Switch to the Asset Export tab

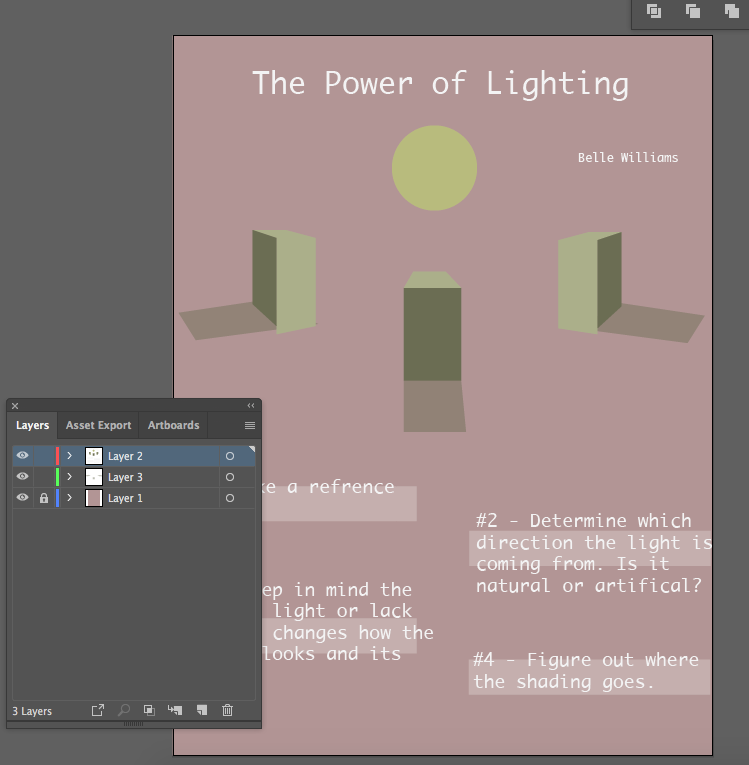click(98, 425)
